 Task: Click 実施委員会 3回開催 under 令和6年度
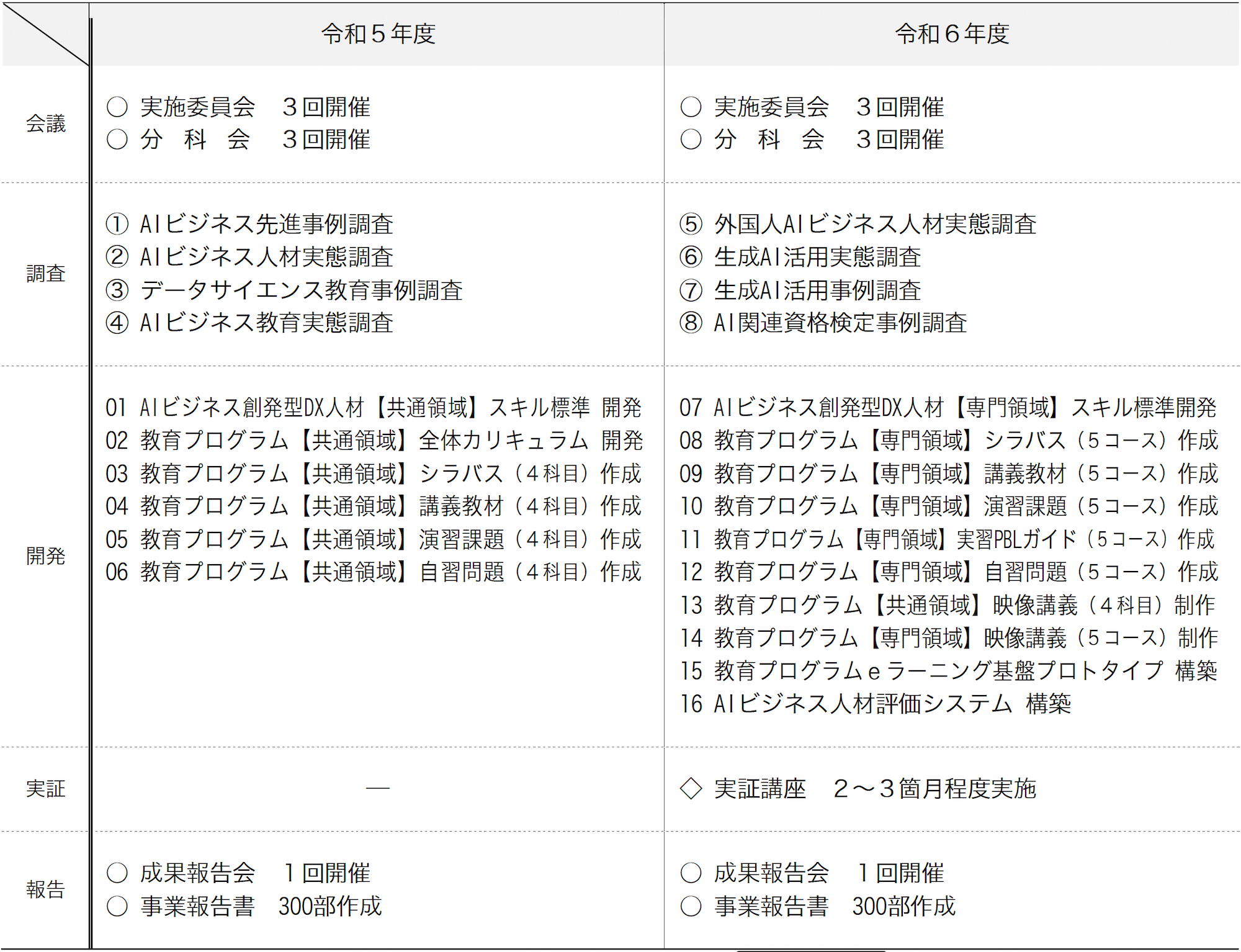(x=812, y=107)
